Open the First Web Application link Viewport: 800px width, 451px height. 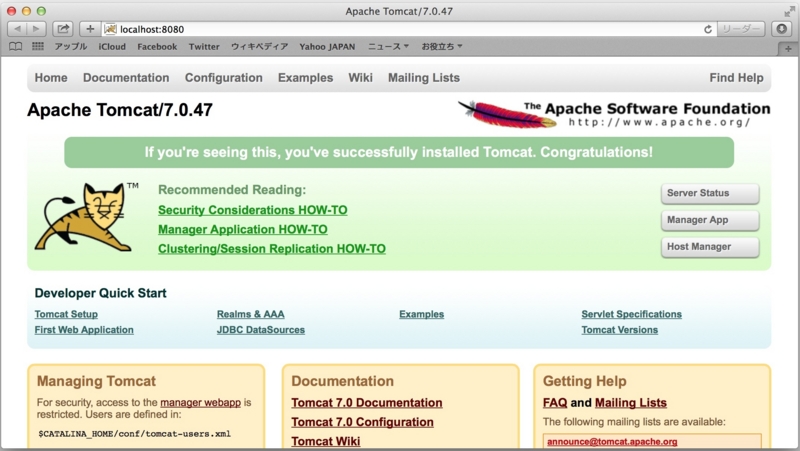(84, 330)
